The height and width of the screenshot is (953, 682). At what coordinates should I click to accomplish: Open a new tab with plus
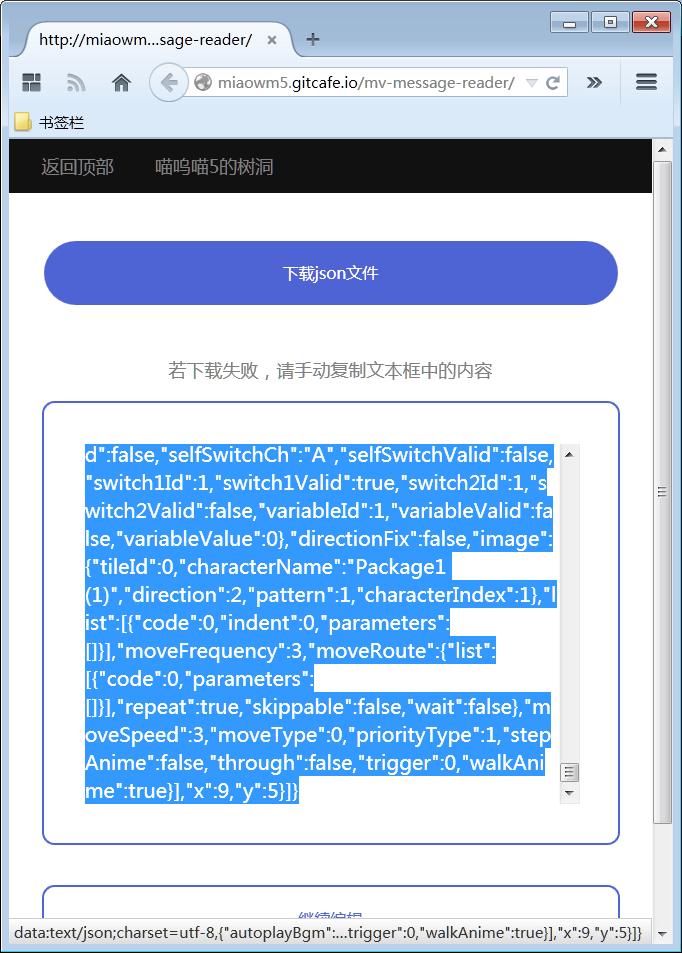coord(312,40)
